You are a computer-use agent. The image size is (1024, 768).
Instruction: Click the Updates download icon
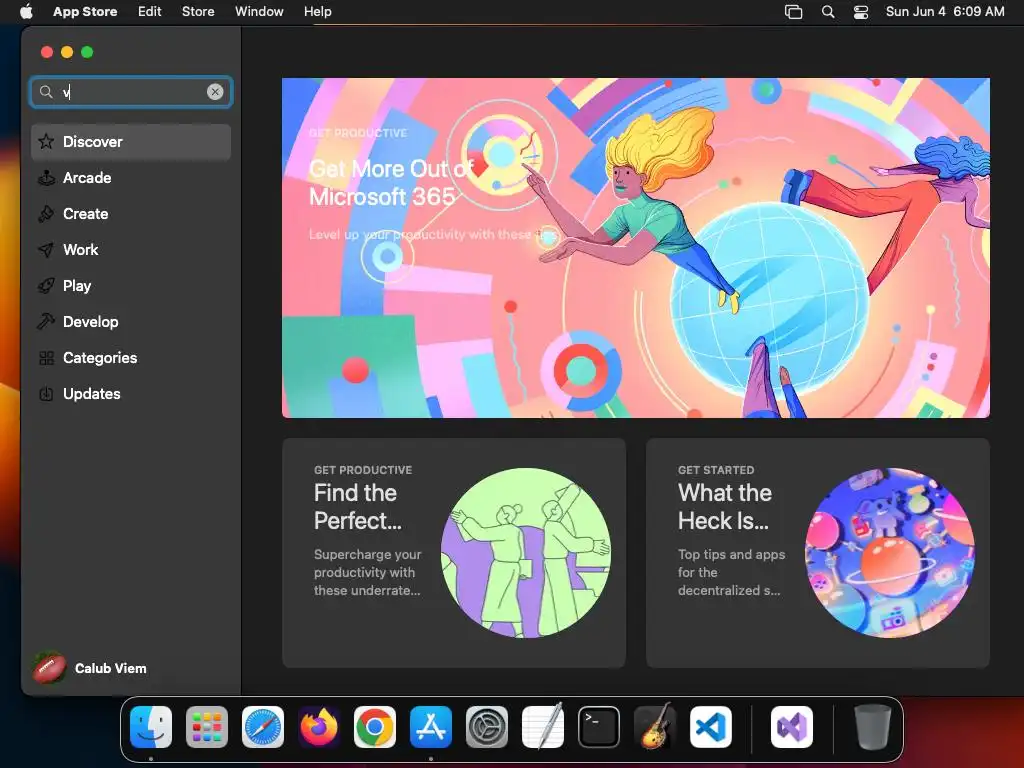46,394
